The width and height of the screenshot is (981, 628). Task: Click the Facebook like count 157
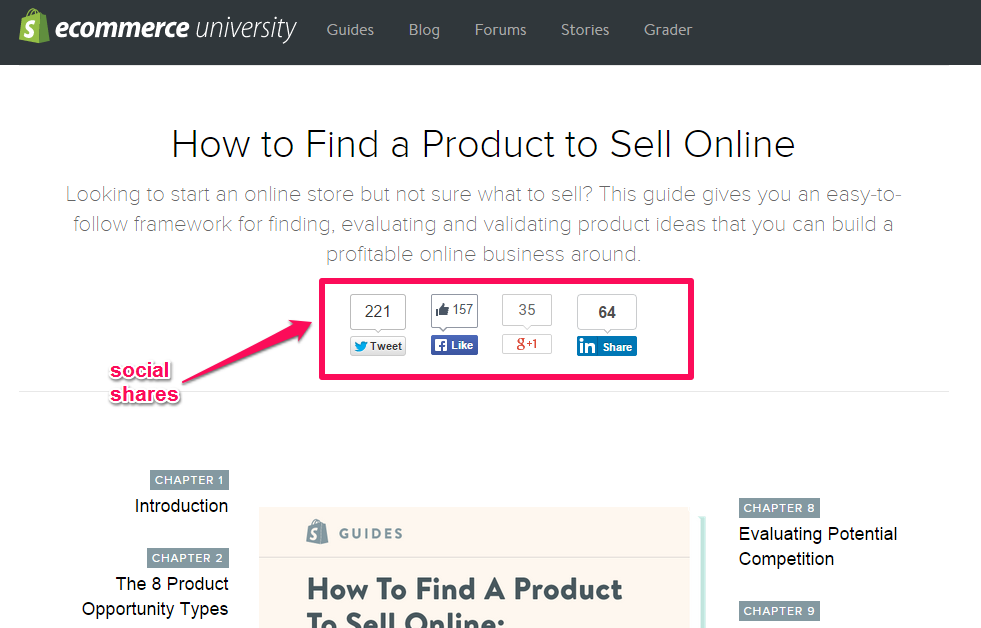pyautogui.click(x=454, y=310)
